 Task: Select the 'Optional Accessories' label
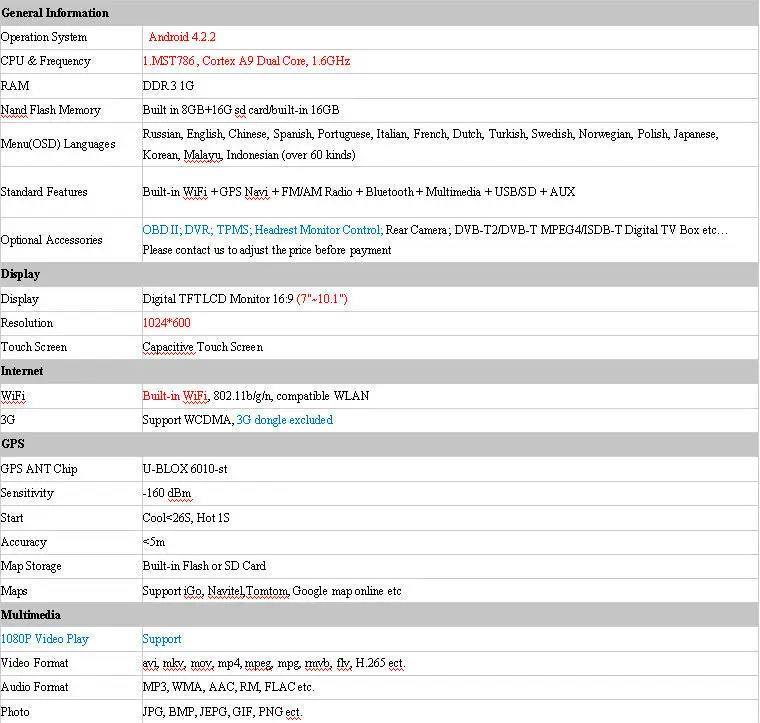click(x=51, y=240)
